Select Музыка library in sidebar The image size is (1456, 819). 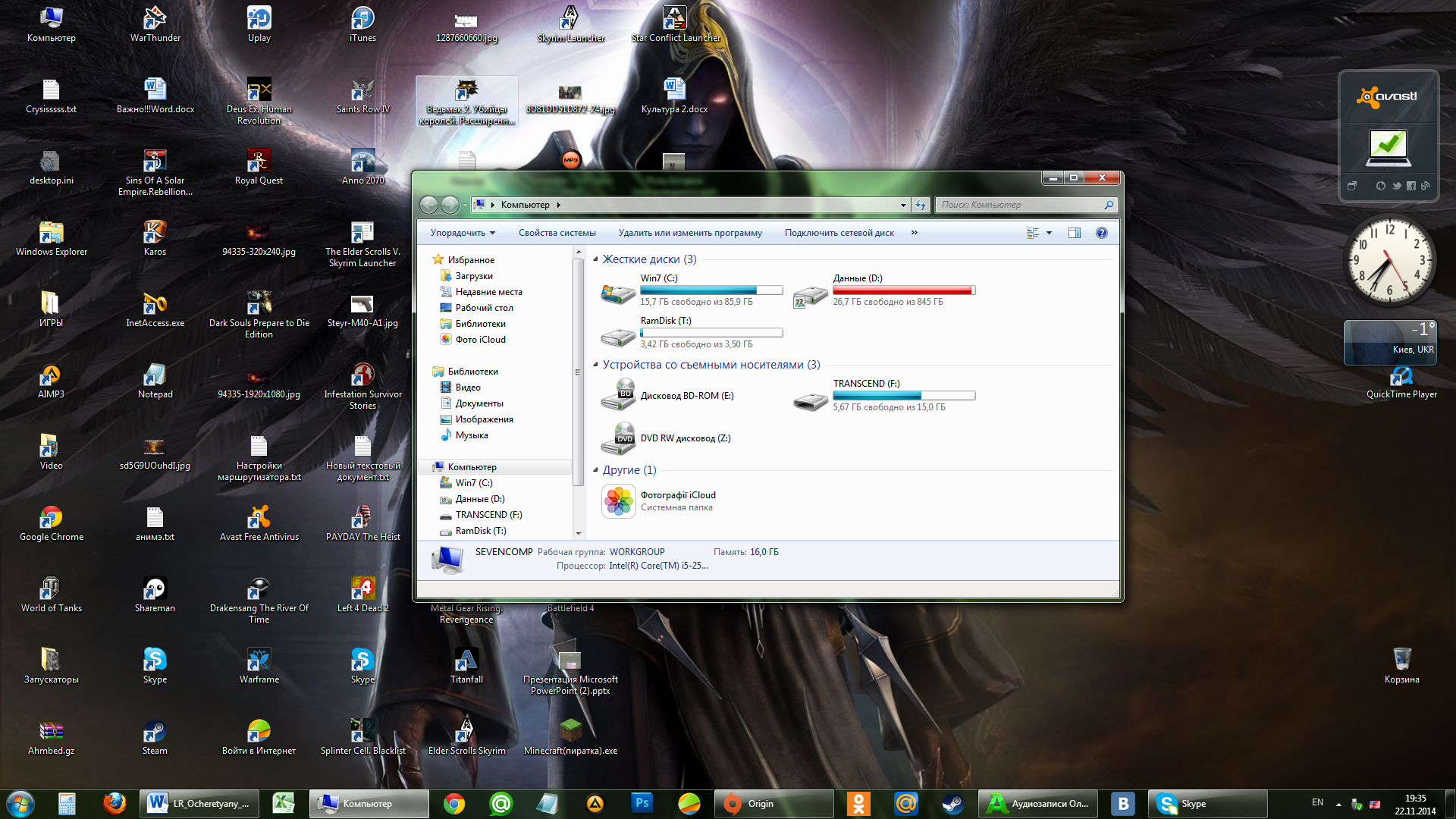tap(472, 435)
